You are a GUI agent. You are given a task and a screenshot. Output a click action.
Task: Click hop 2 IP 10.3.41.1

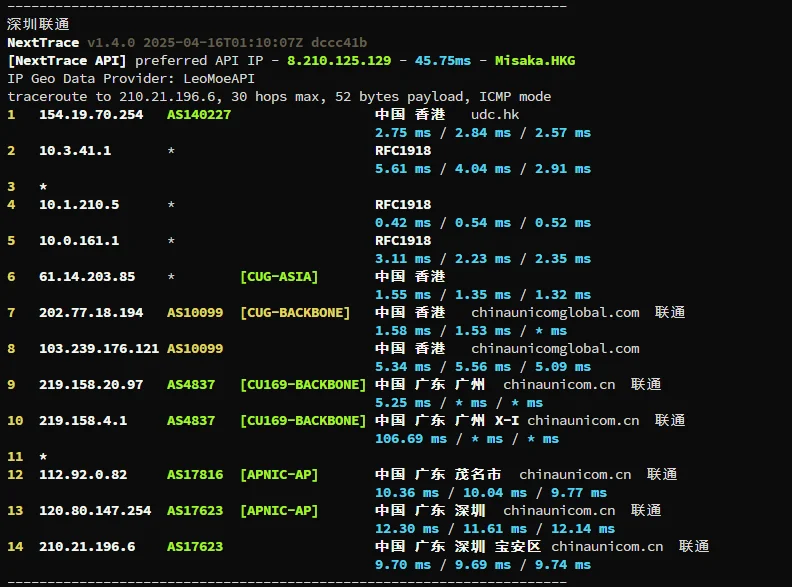pos(75,151)
